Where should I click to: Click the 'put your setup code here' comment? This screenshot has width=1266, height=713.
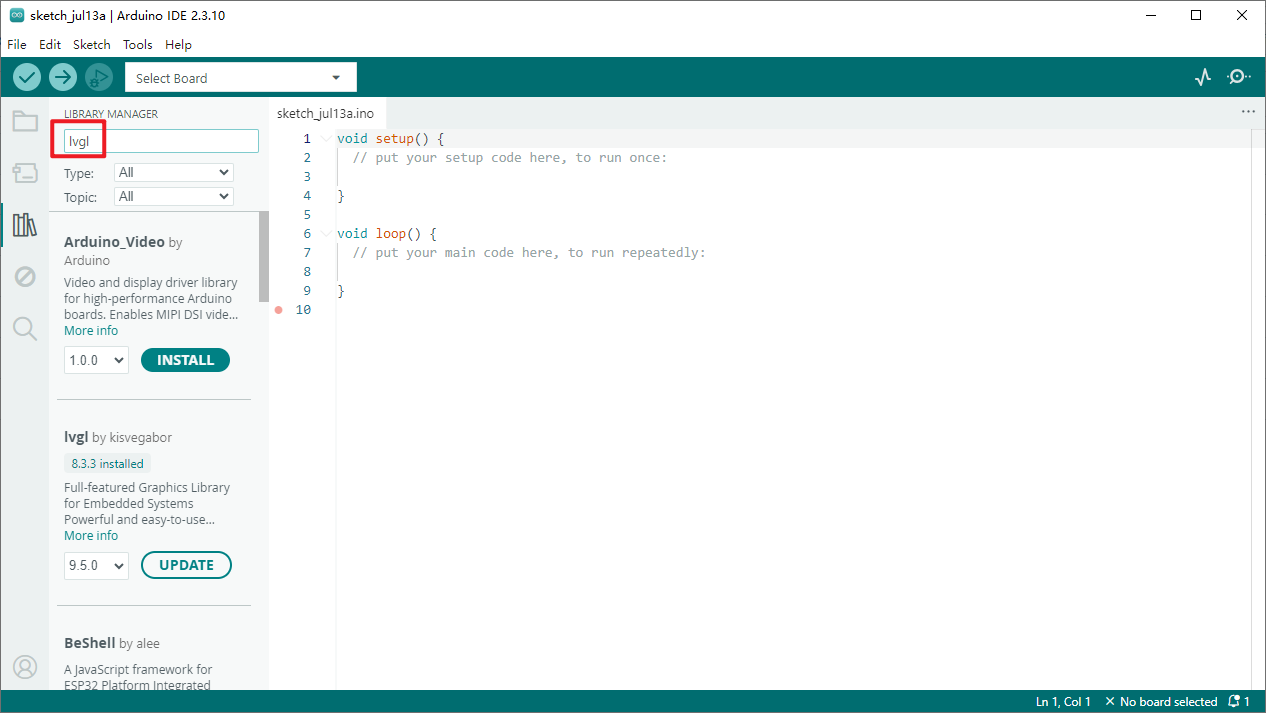click(x=509, y=158)
